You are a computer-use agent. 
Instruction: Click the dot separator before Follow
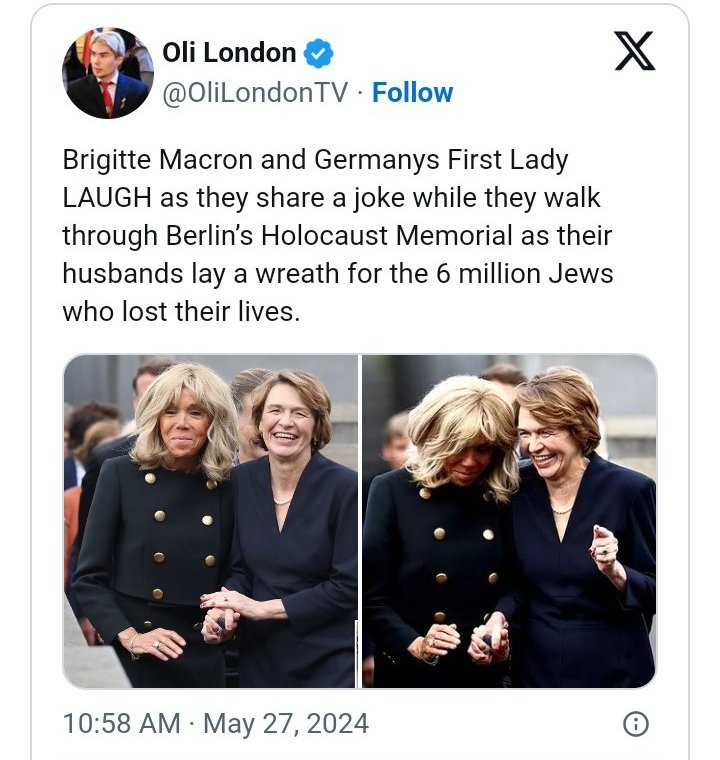tap(360, 93)
